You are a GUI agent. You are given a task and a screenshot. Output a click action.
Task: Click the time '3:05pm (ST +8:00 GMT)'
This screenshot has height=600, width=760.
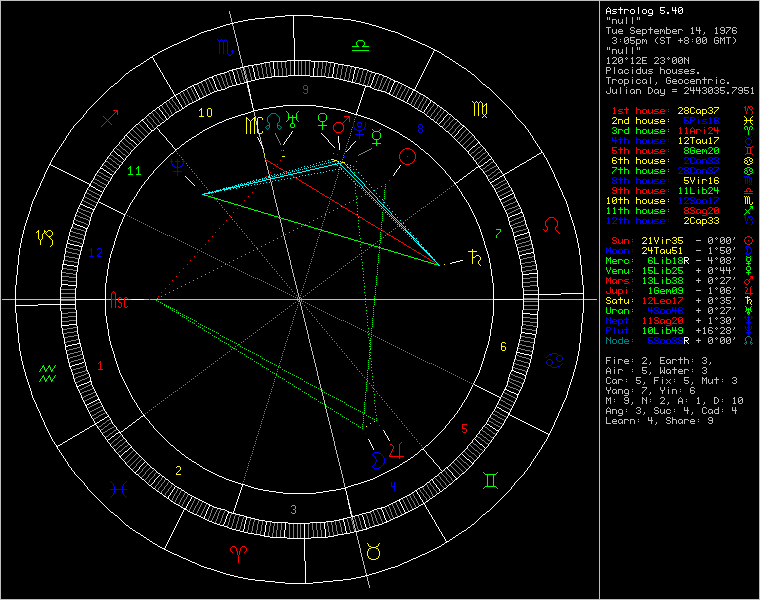click(x=674, y=41)
